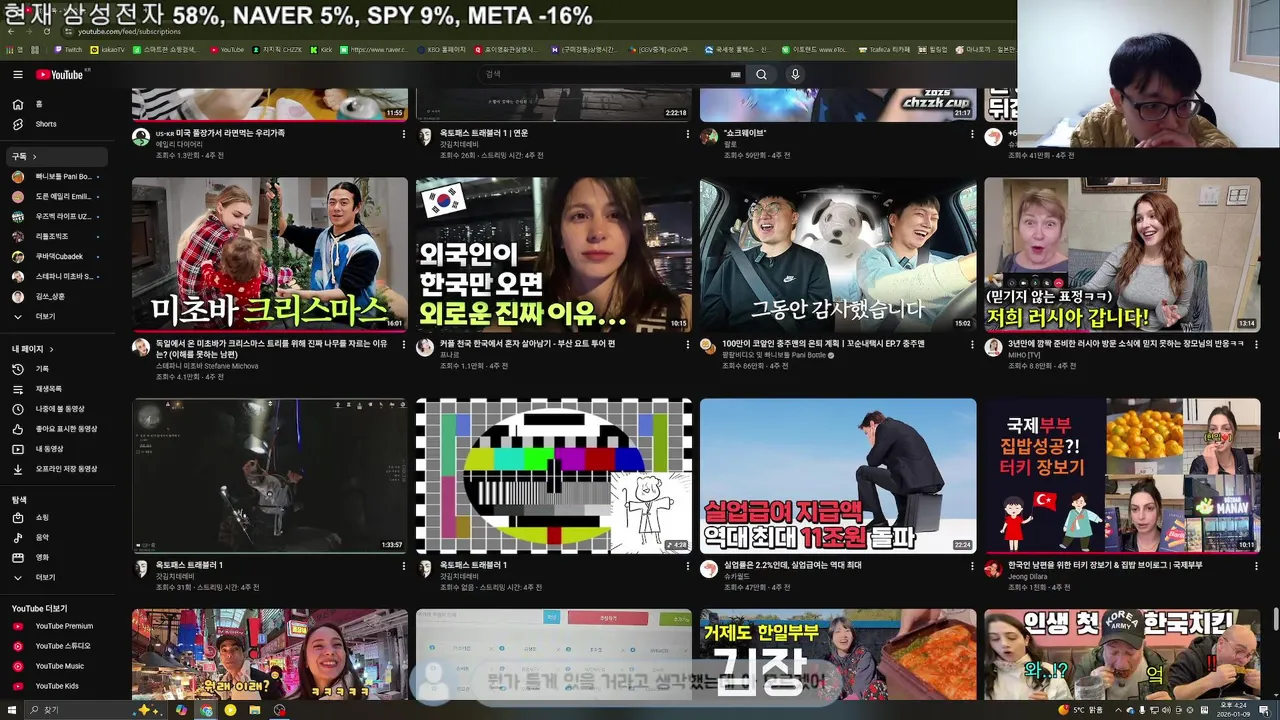Open title 3년만에 깜짝 준비한 러시아 방문
Image resolution: width=1280 pixels, height=720 pixels.
pyautogui.click(x=1126, y=344)
